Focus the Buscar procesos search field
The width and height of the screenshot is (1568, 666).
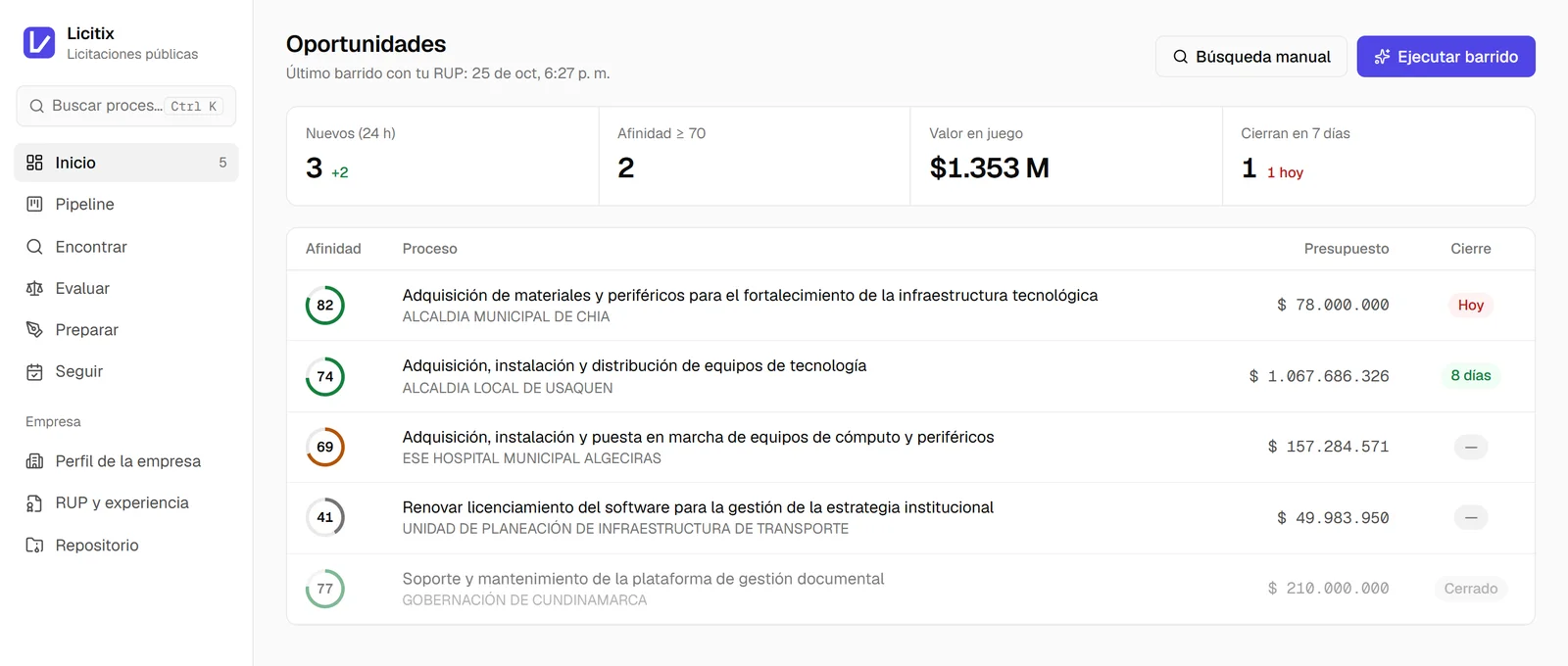coord(126,106)
